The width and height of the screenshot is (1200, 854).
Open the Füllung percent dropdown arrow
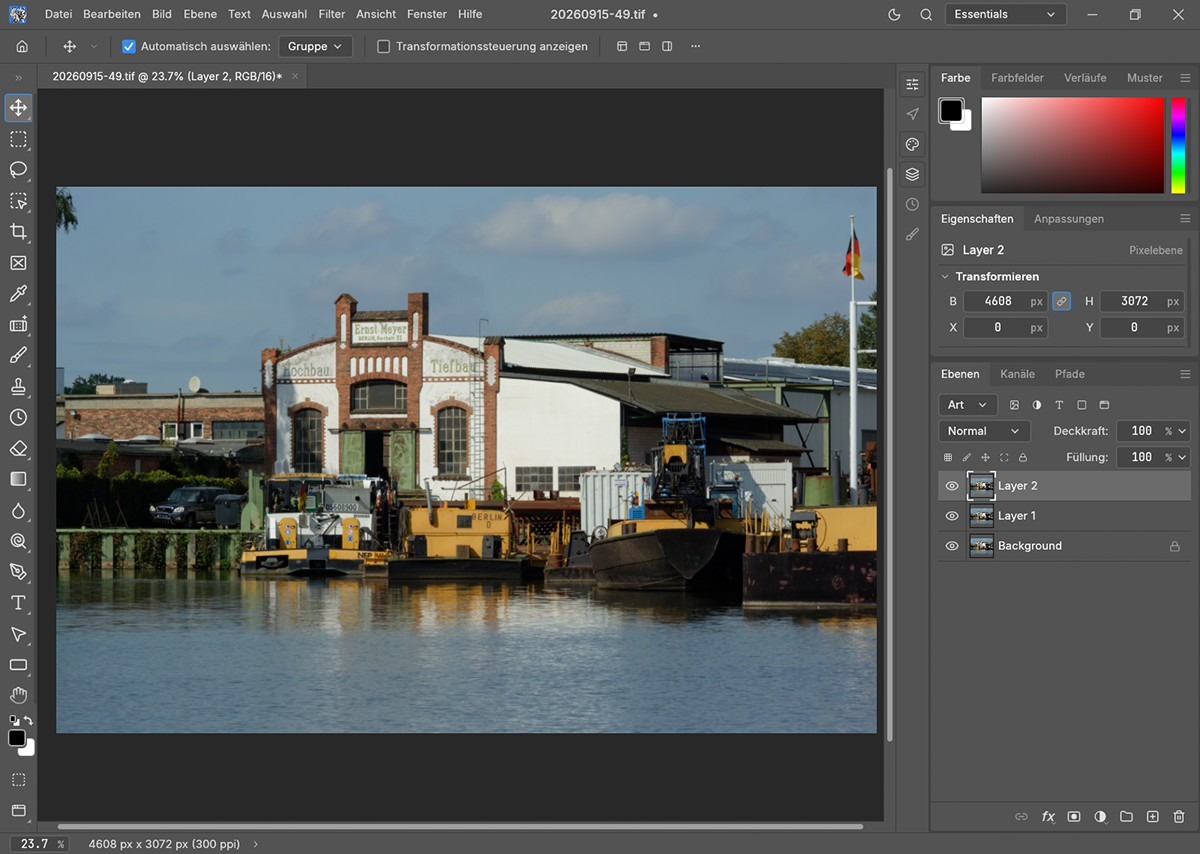(x=1183, y=457)
